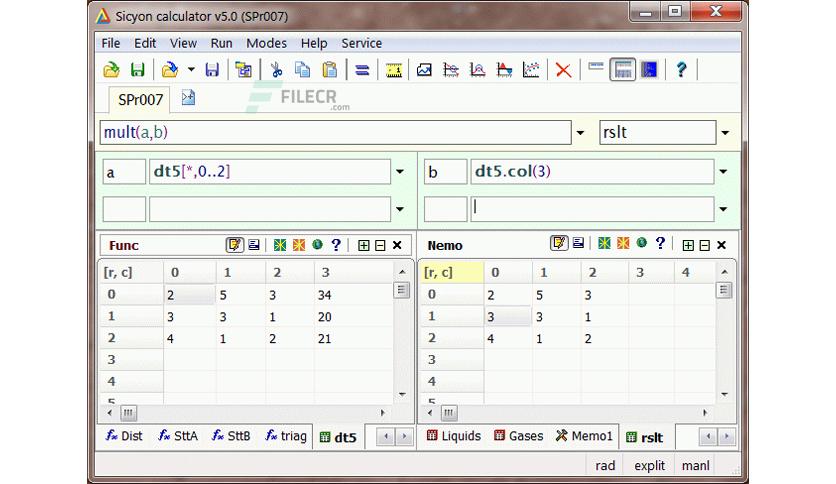Collapse the Nemo panel with minus button
This screenshot has height=484, width=836.
coord(705,245)
